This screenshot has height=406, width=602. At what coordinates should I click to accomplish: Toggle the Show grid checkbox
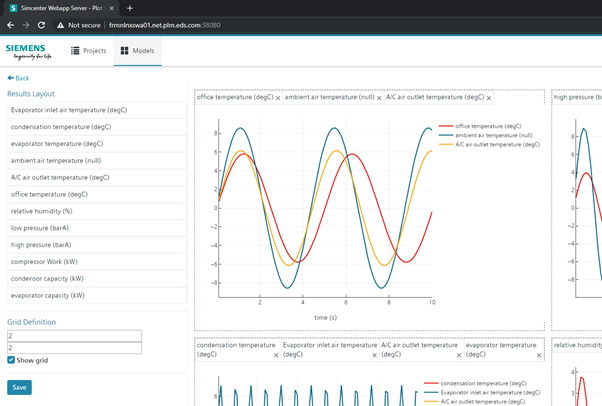11,360
